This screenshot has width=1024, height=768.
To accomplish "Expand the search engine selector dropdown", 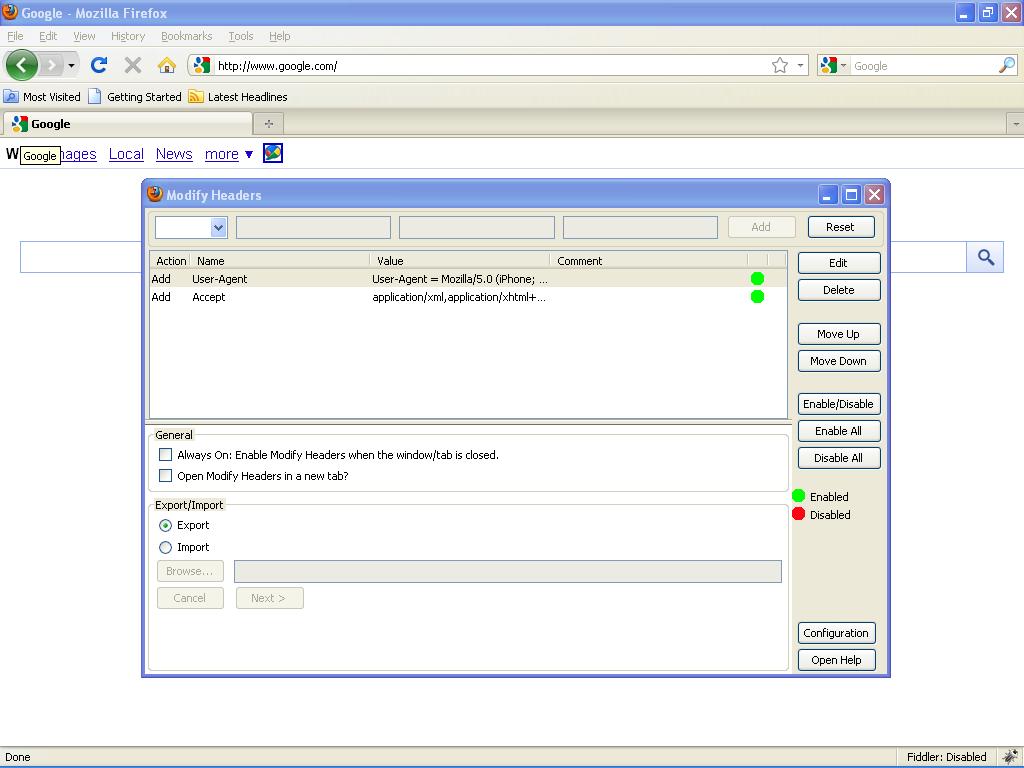I will (832, 66).
